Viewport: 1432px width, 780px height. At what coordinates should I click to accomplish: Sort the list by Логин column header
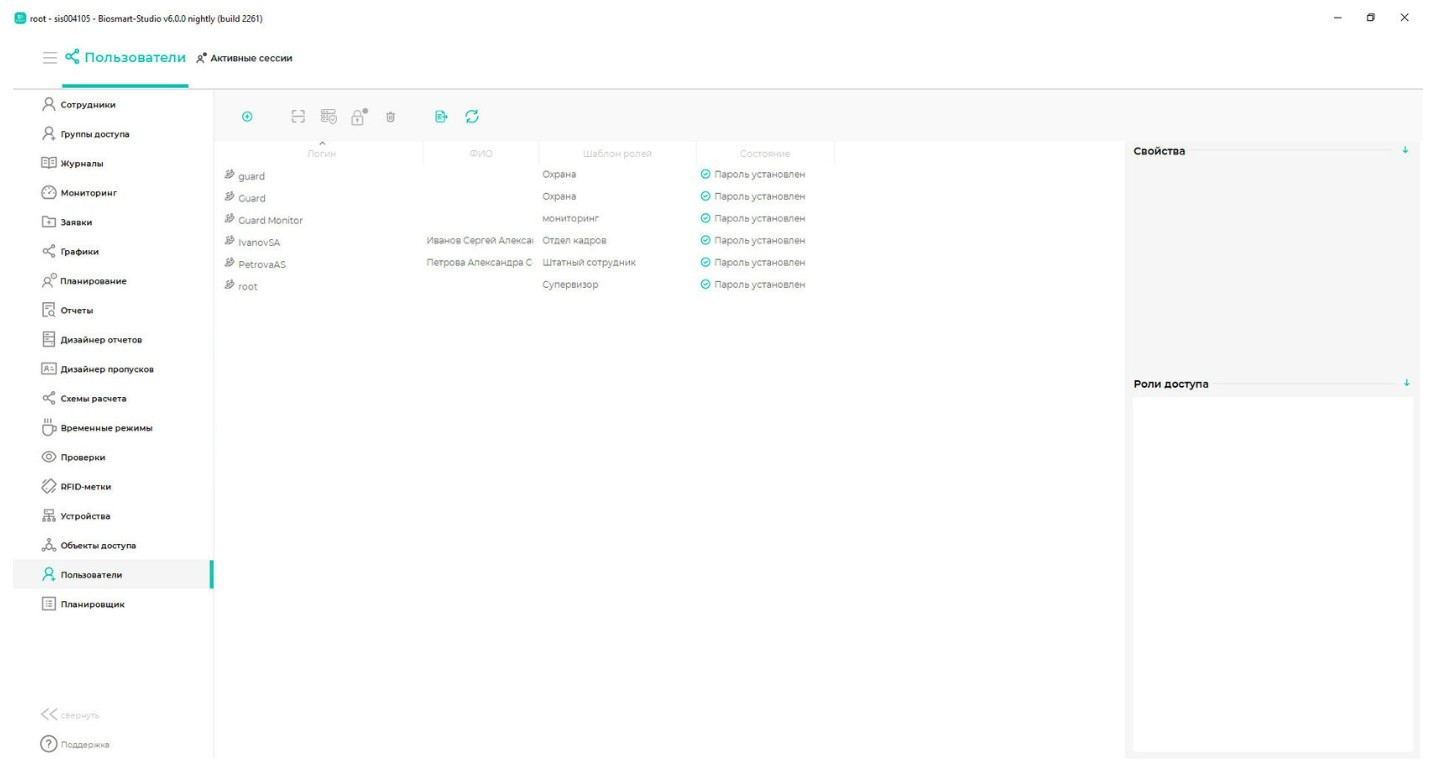point(322,153)
